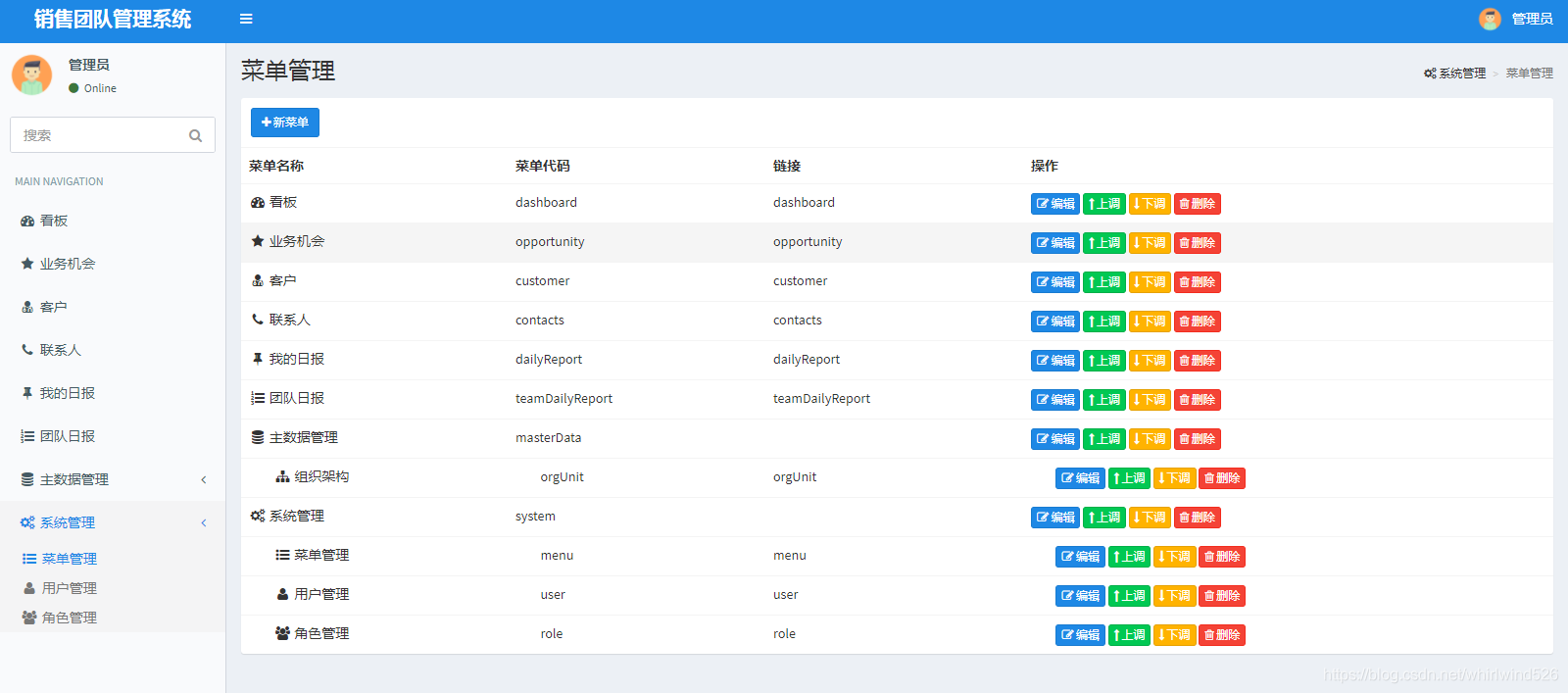This screenshot has width=1568, height=693.
Task: Delete the 角色管理 role row
Action: pyautogui.click(x=1222, y=635)
